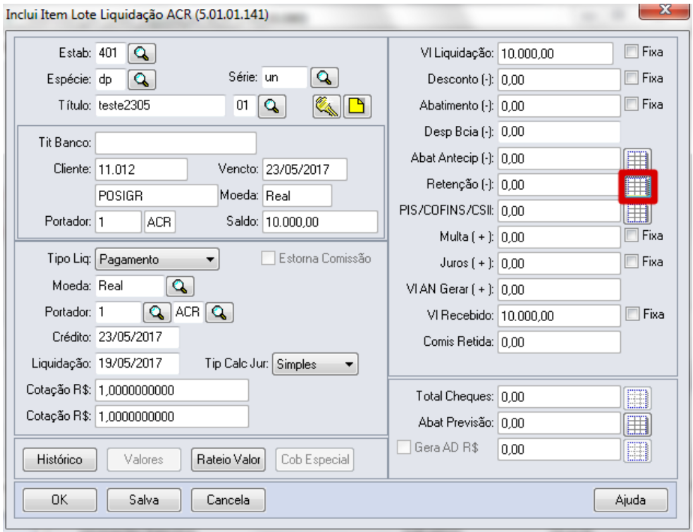The height and width of the screenshot is (532, 693).
Task: Check Fixa for Vl Liquidação
Action: click(631, 52)
